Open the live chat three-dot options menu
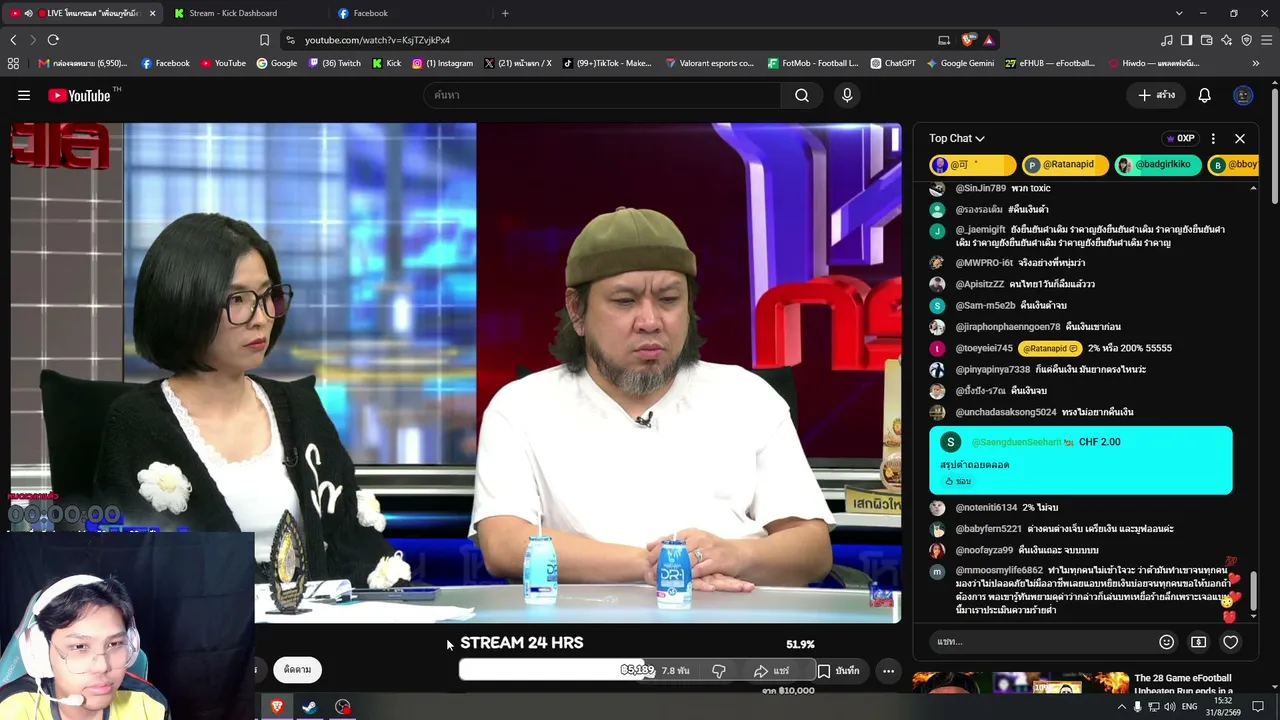Image resolution: width=1280 pixels, height=720 pixels. (x=1213, y=138)
